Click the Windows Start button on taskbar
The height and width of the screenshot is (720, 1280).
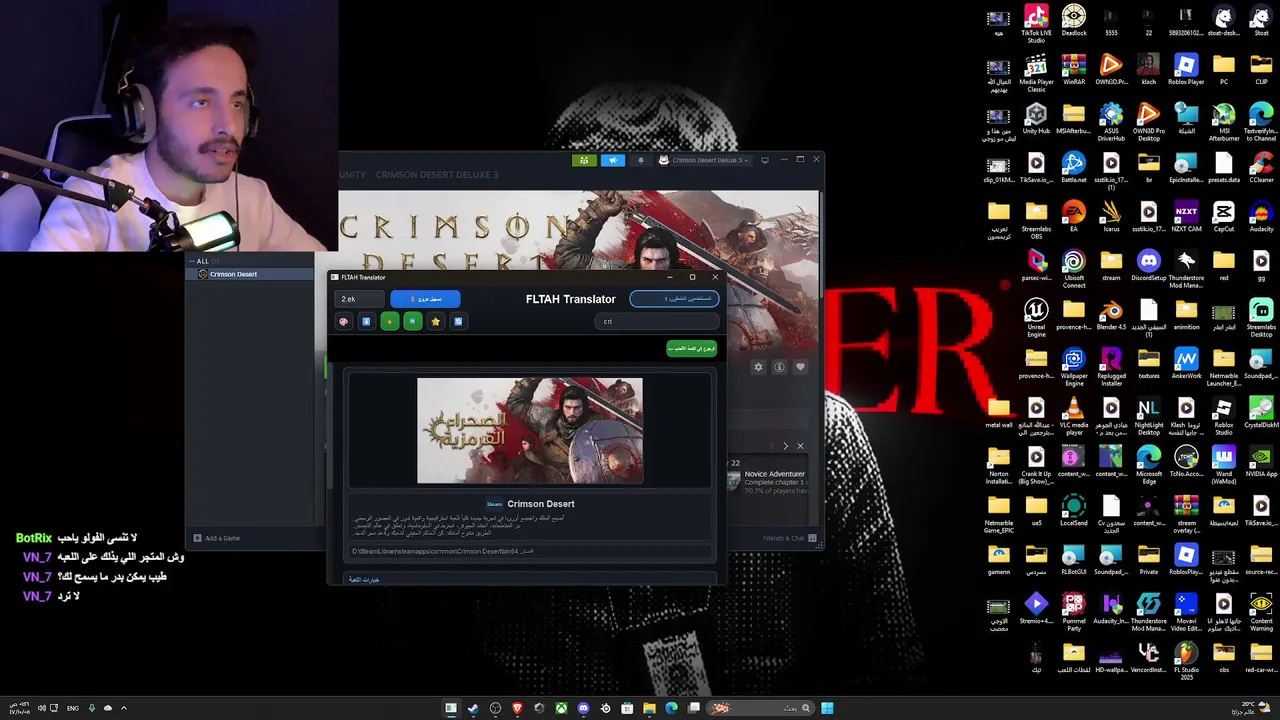827,708
